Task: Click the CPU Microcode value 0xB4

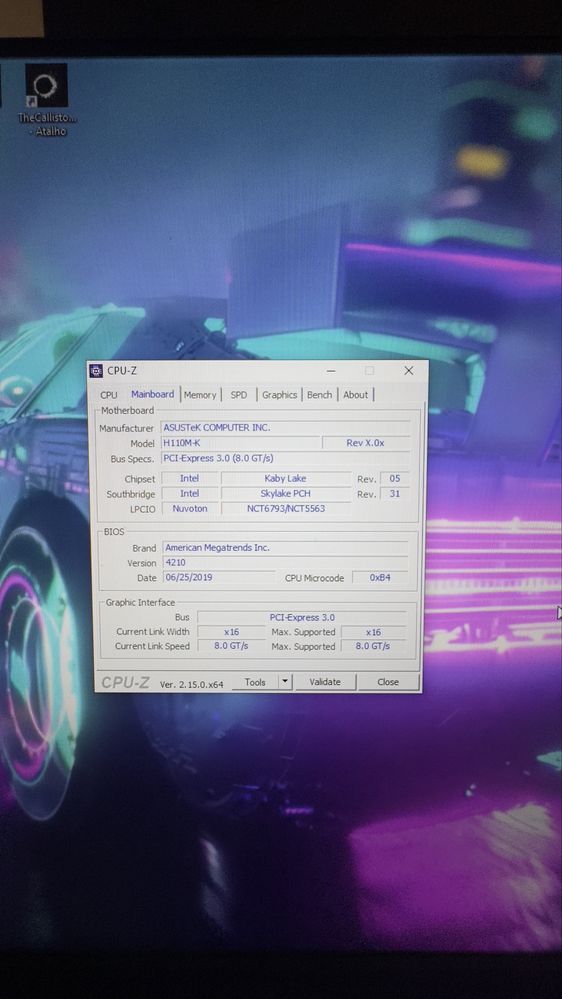Action: pyautogui.click(x=380, y=579)
